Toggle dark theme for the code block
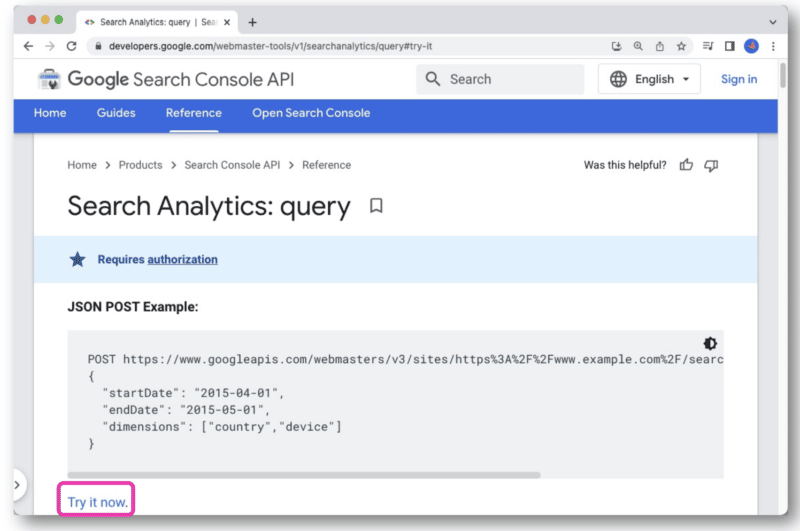 (x=710, y=343)
